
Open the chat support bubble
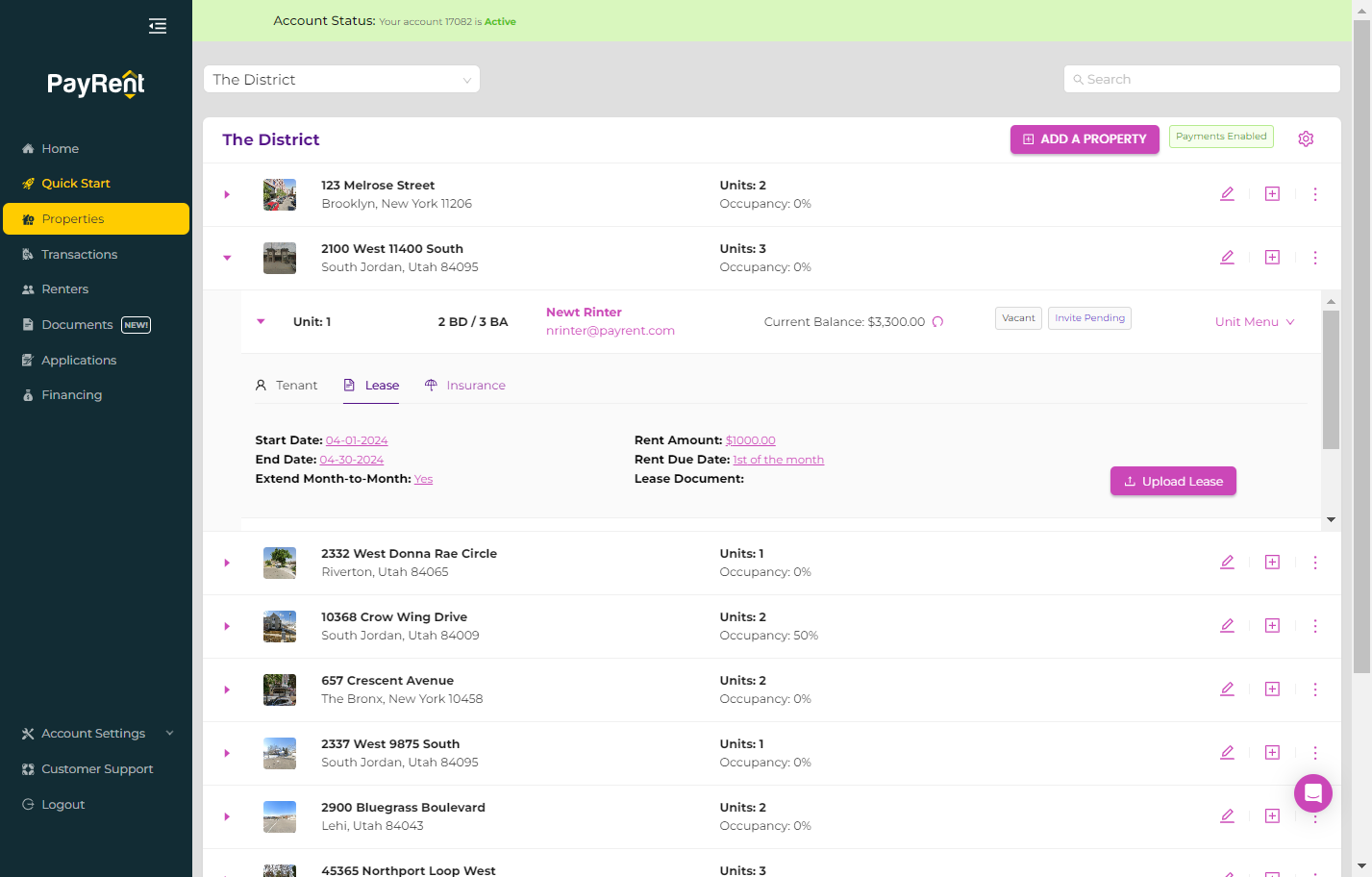1313,793
